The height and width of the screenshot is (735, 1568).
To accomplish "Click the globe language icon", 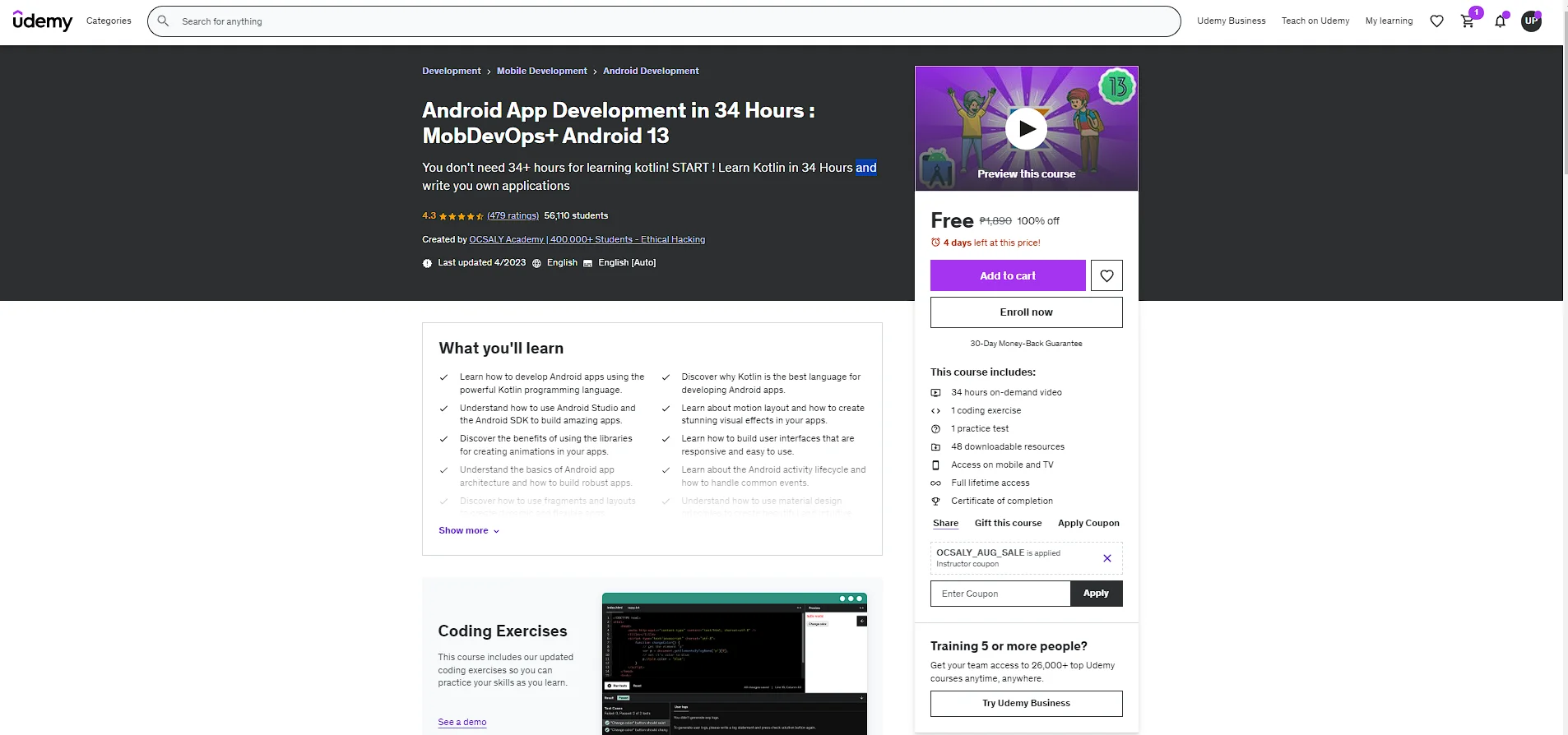I will point(536,263).
